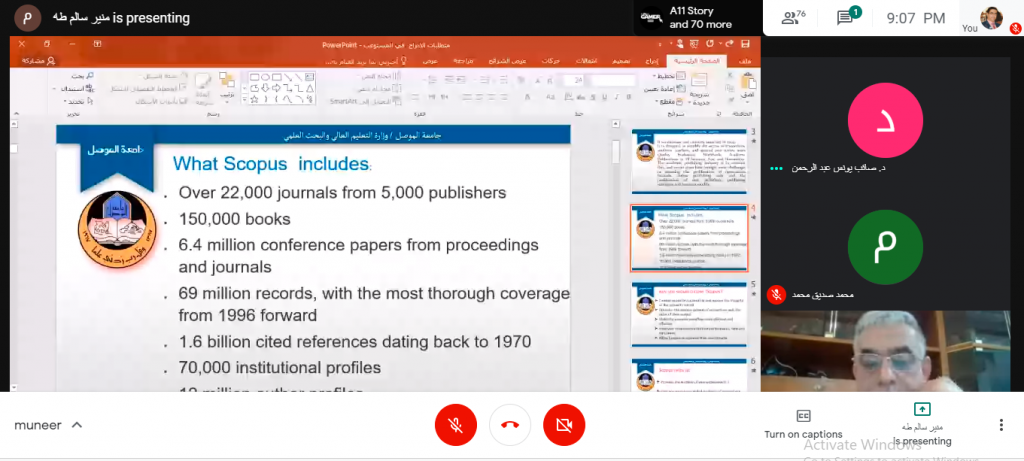This screenshot has height=461, width=1024.
Task: Open the chat panel with one unread message
Action: (x=846, y=18)
